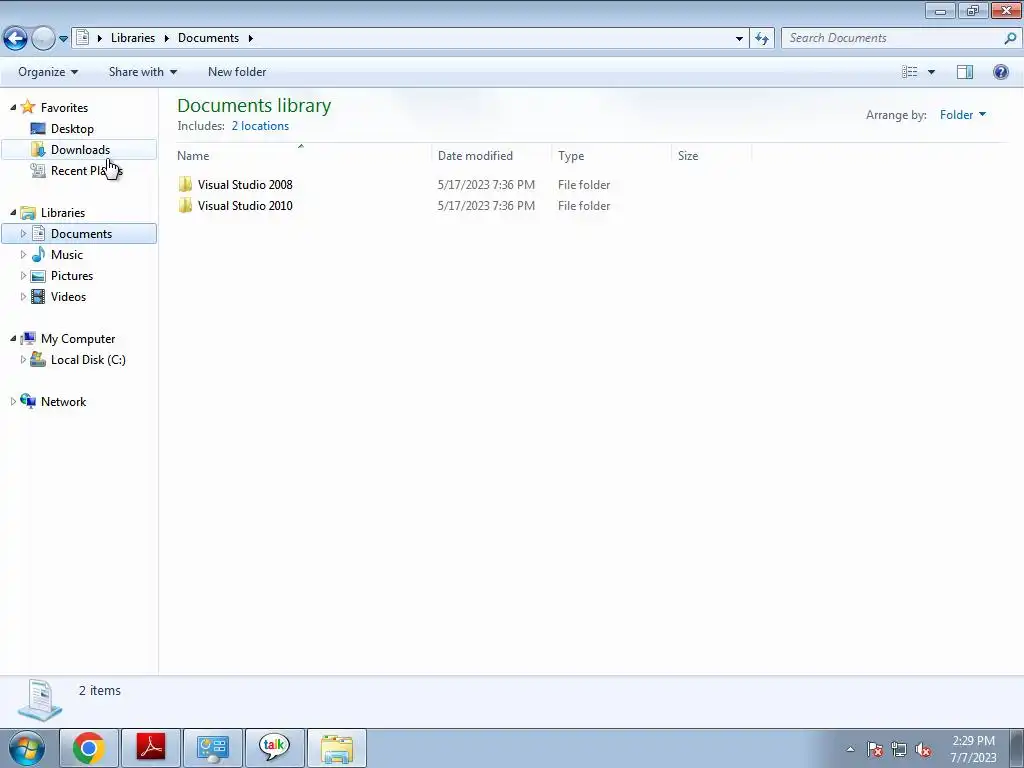1024x768 pixels.
Task: Open recent pages dropdown next to Forward
Action: coord(63,39)
